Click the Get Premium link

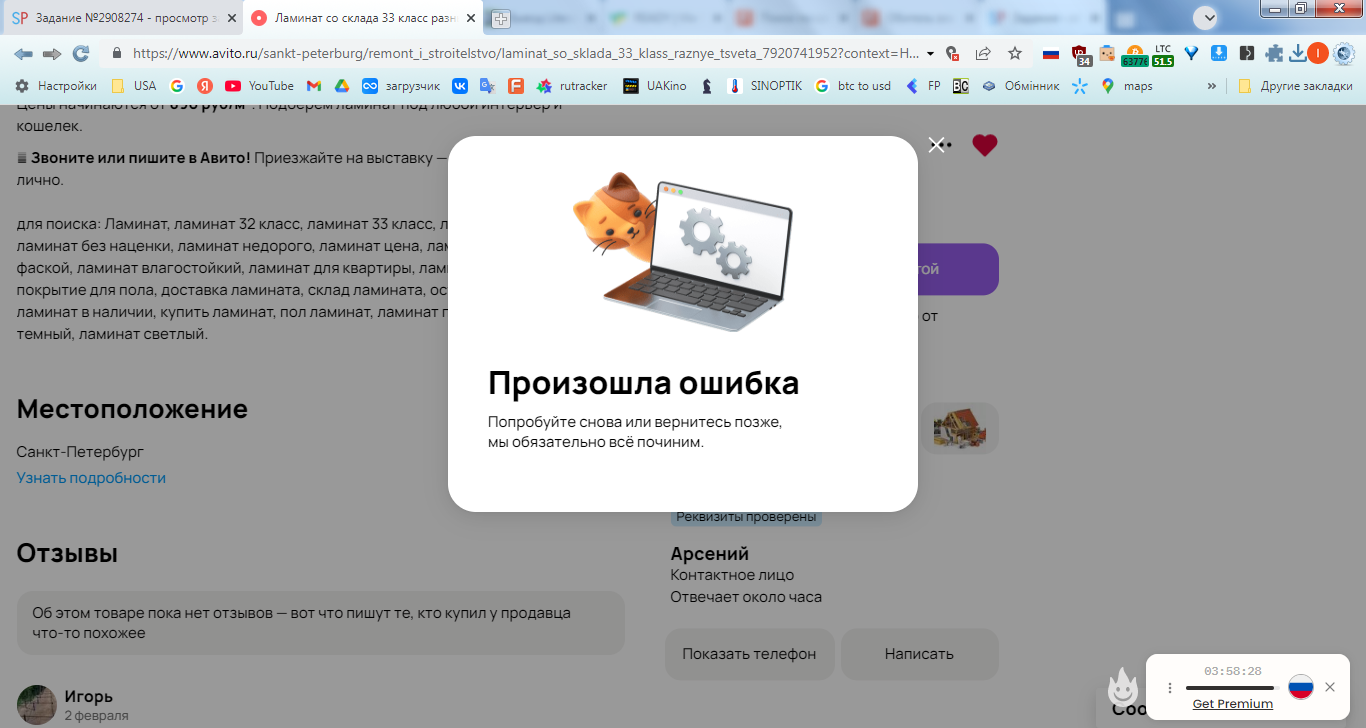[x=1233, y=704]
